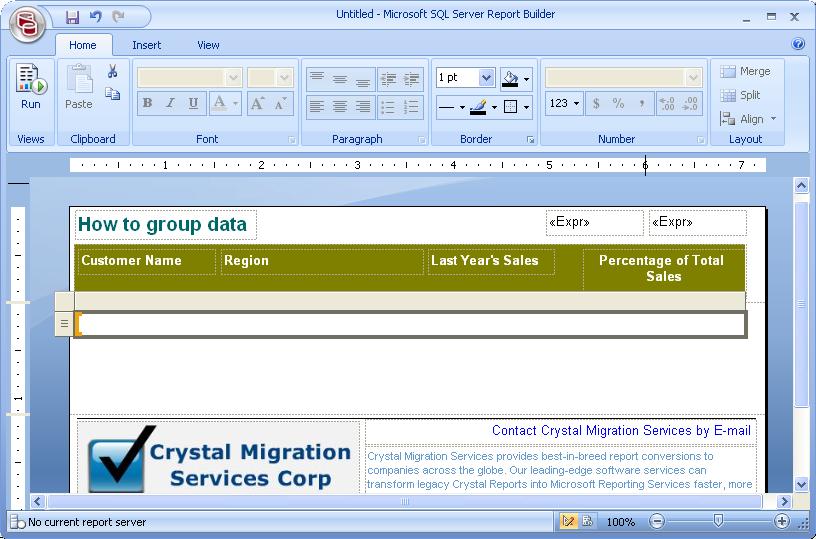Click the decrease decimal places icon
This screenshot has width=816, height=539.
690,104
